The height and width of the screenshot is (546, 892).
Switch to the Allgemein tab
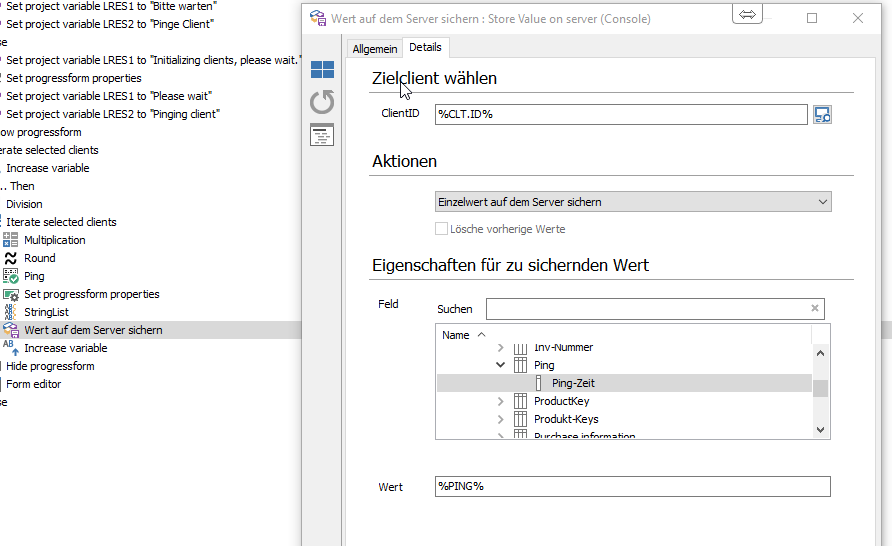click(x=375, y=49)
